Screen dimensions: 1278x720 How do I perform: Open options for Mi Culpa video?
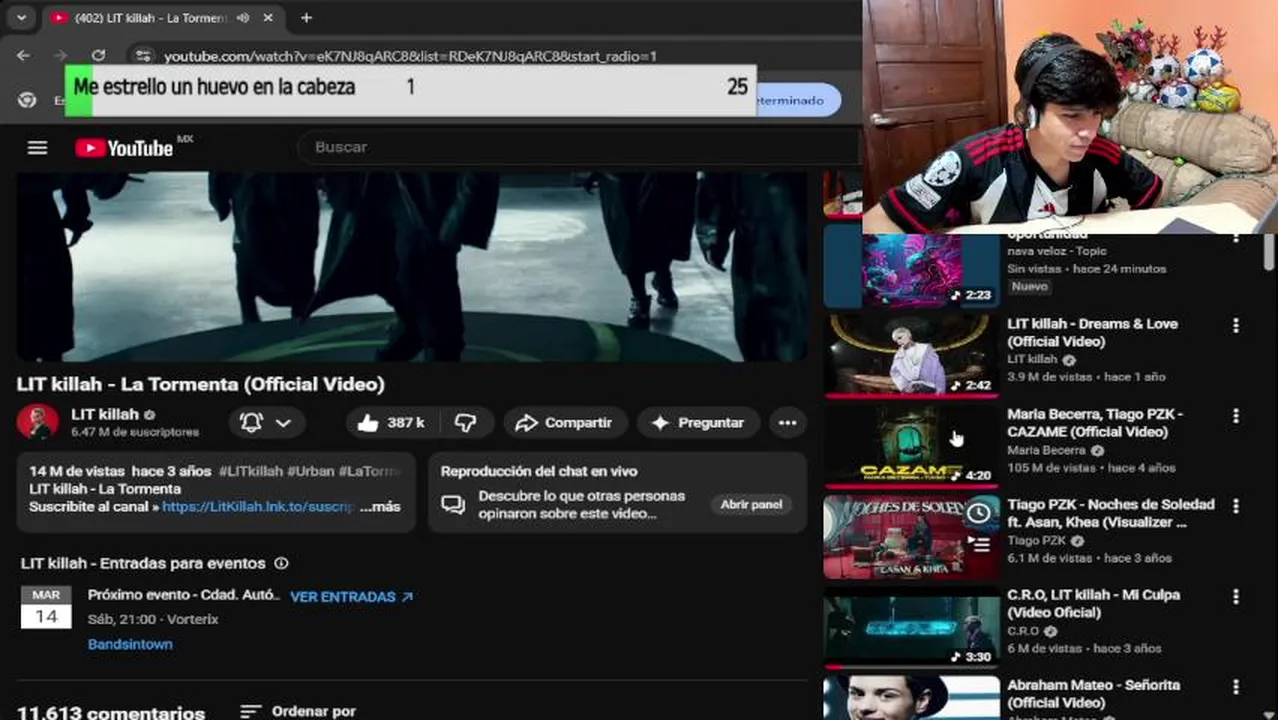1236,597
